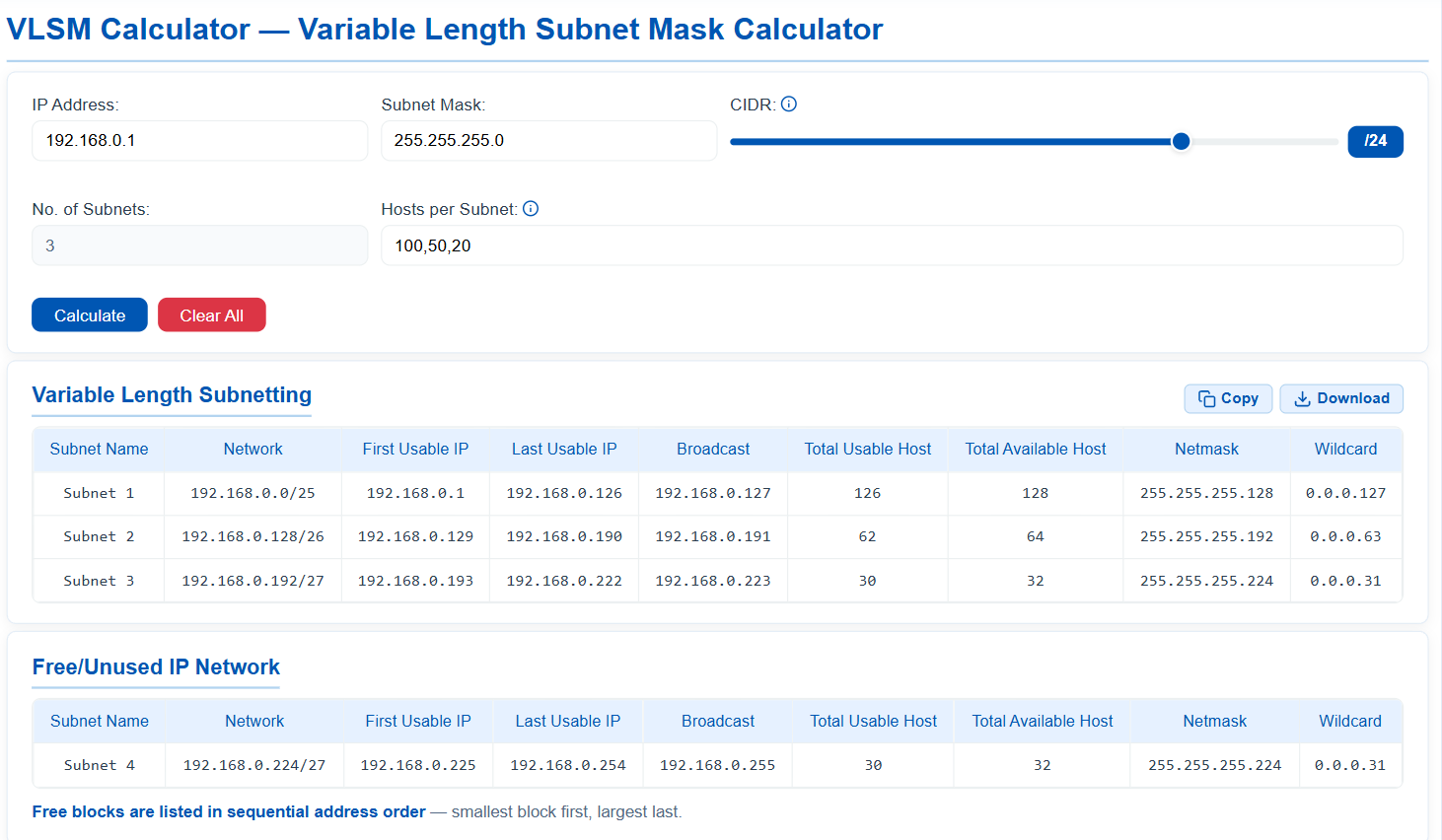
Task: Click total available host value 64
Action: click(1036, 536)
